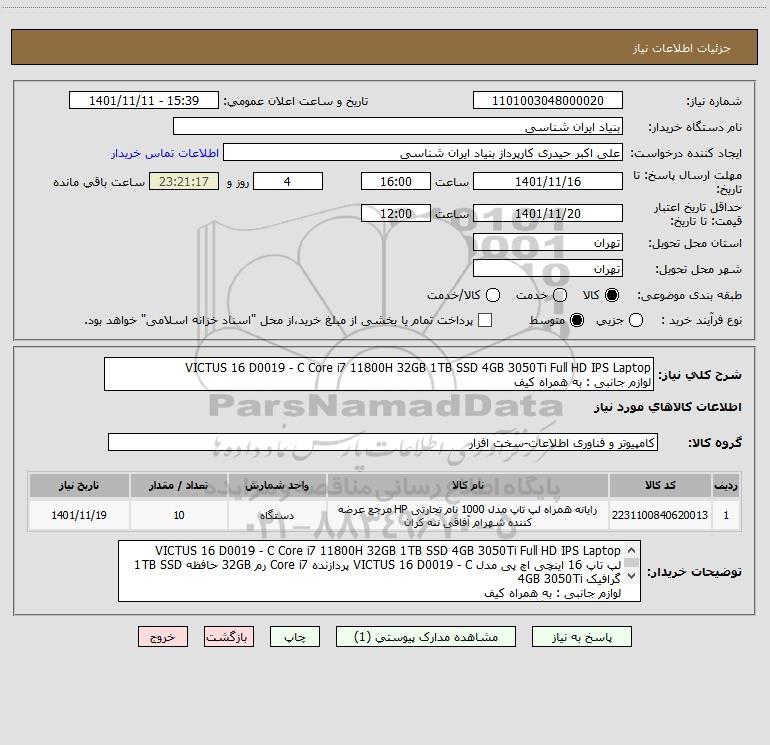
Task: Click the remaining time countdown 23:21:17
Action: click(x=184, y=181)
